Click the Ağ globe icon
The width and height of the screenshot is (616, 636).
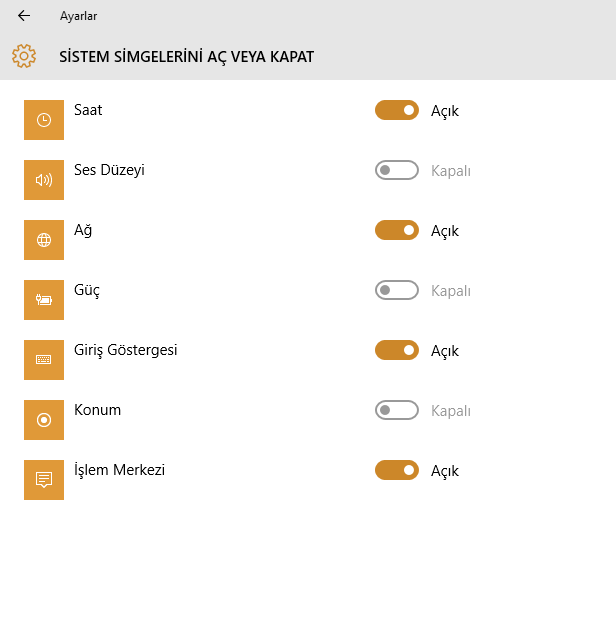(44, 240)
